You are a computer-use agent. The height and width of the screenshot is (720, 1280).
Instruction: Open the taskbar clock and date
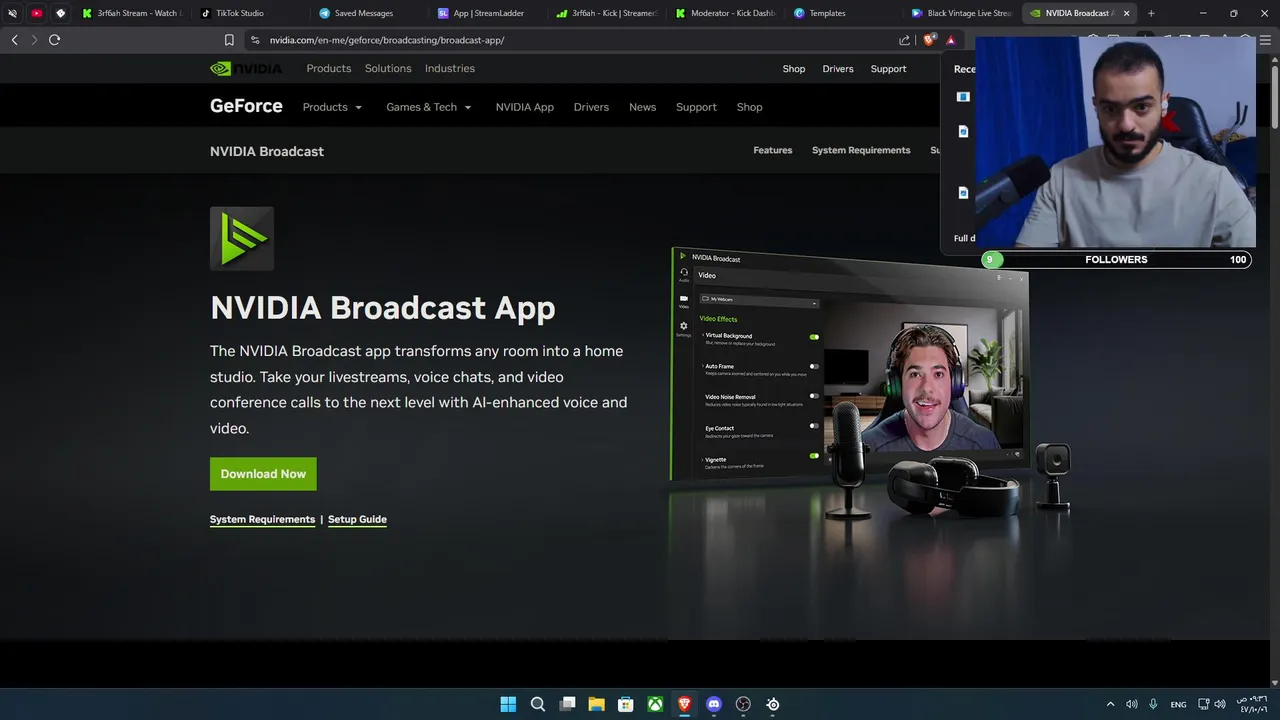(x=1251, y=704)
